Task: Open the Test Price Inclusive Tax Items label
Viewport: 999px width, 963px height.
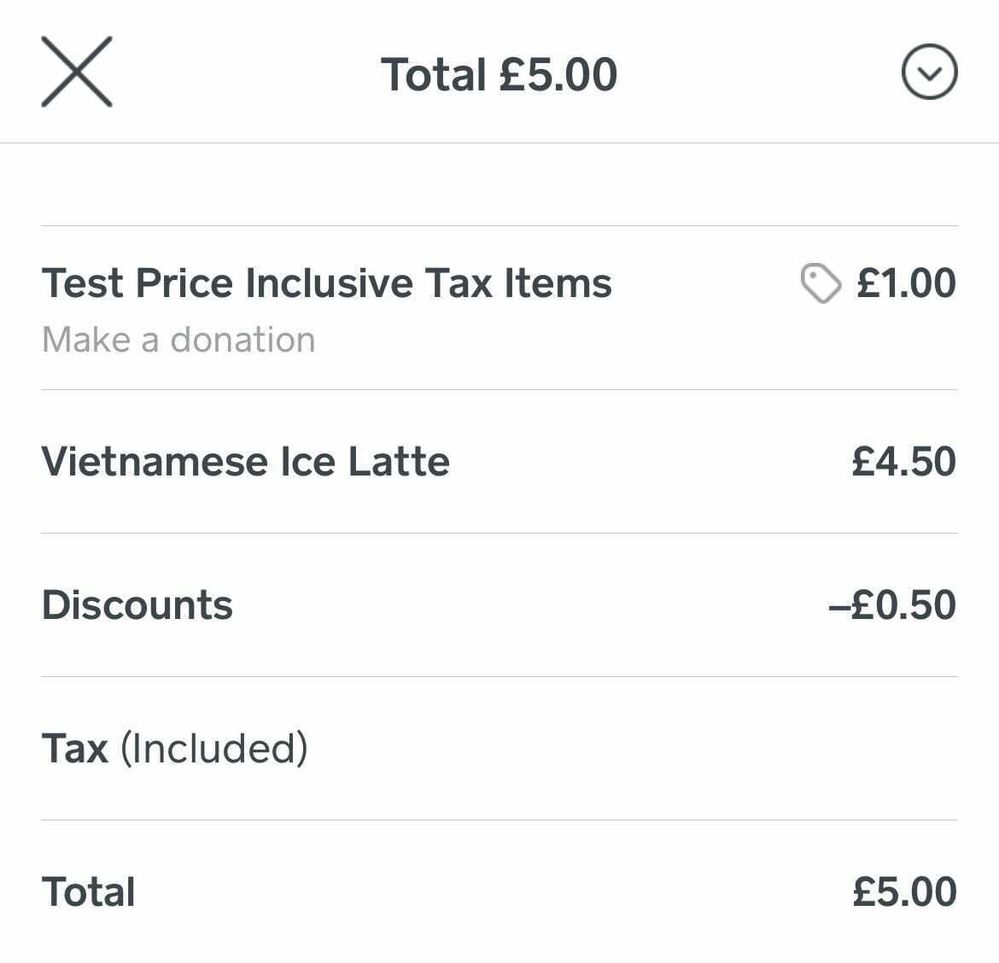Action: pos(326,284)
